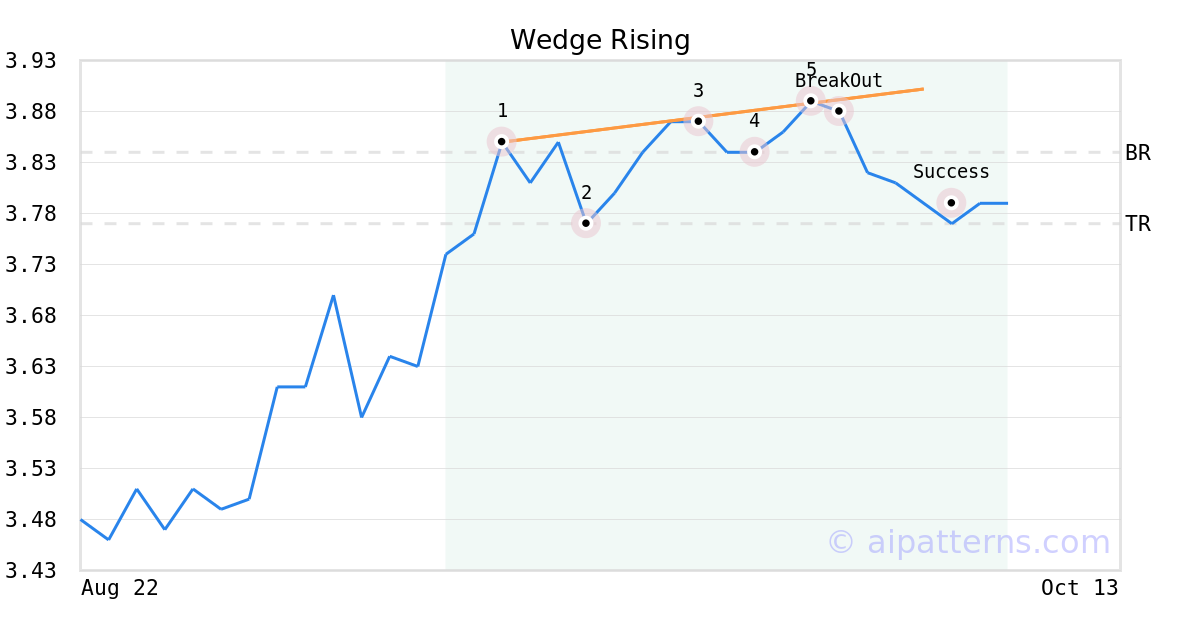Click the Wedge Rising chart title
Viewport: 1200px width, 630px height.
tap(600, 40)
